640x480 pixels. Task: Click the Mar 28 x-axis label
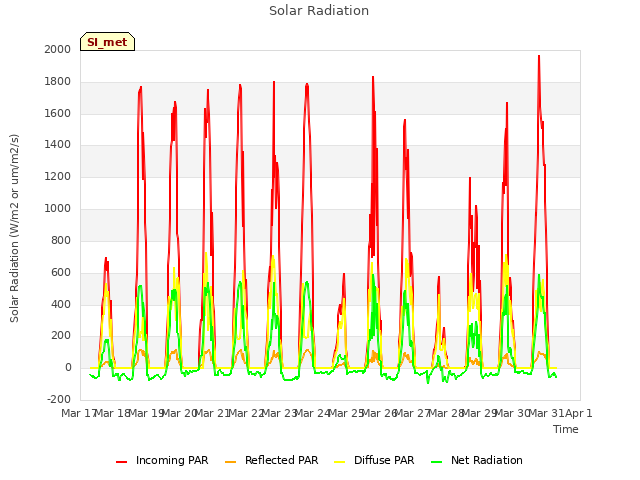click(x=445, y=413)
